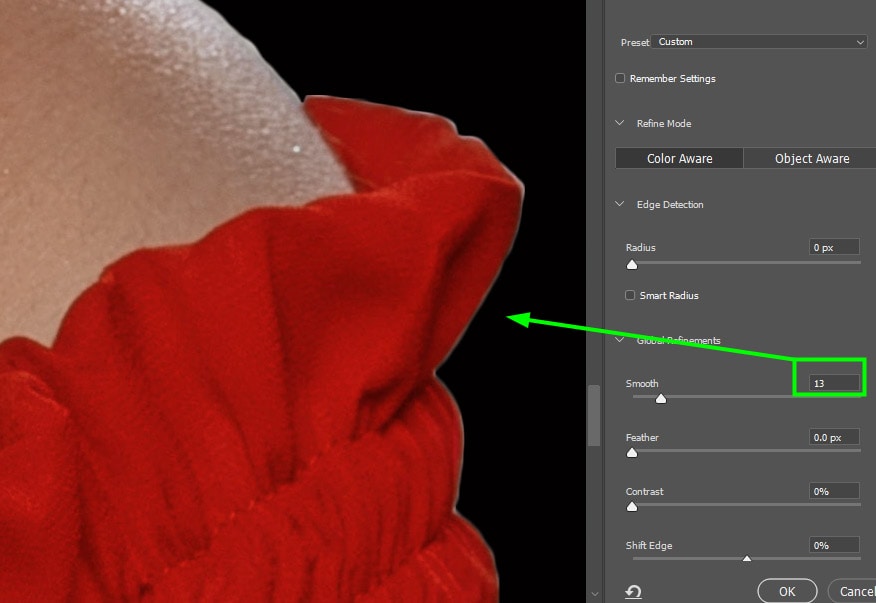
Task: Open the Preset dropdown showing Custom
Action: (758, 42)
